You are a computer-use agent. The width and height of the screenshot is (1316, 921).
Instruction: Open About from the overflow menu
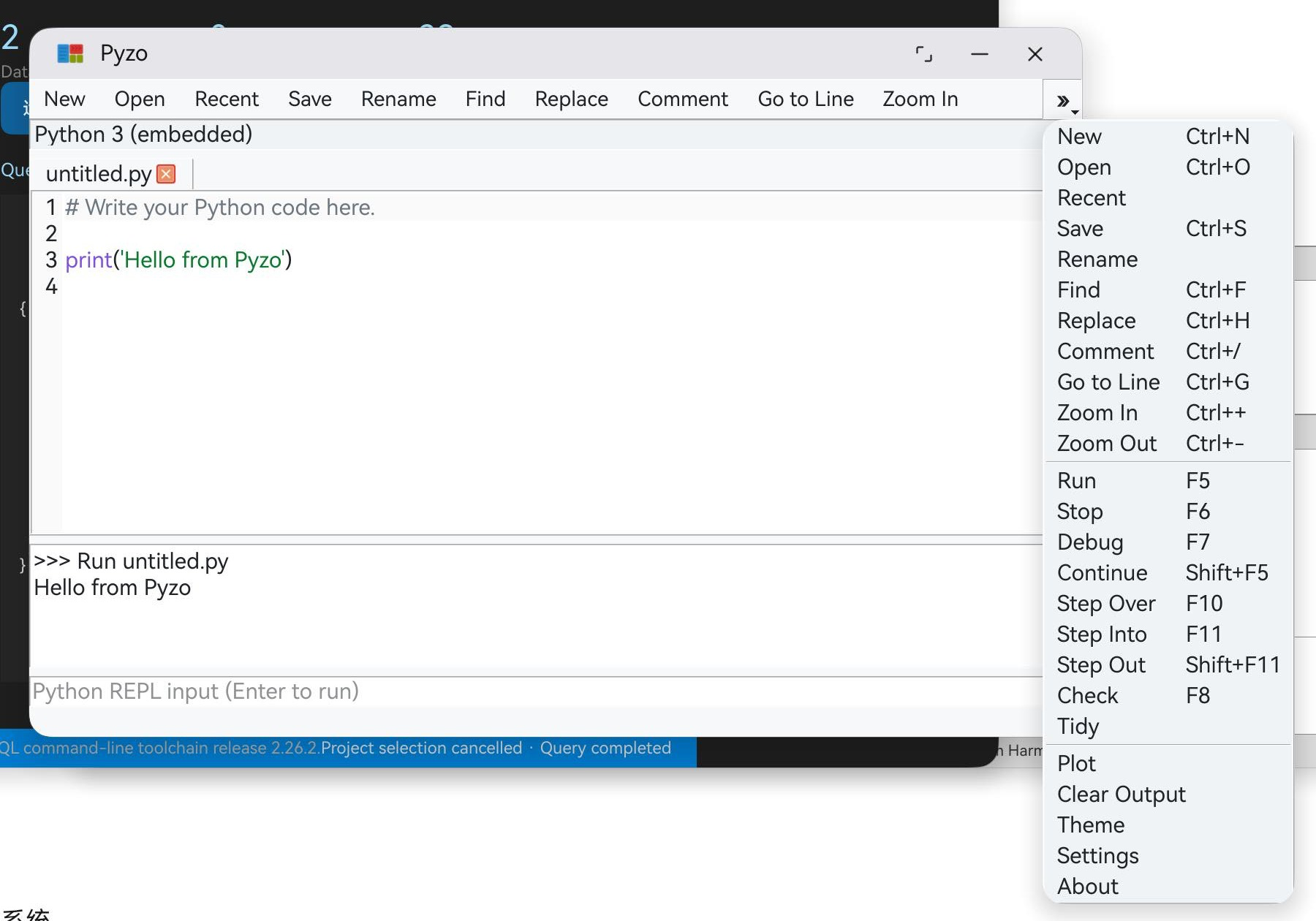pyautogui.click(x=1168, y=887)
